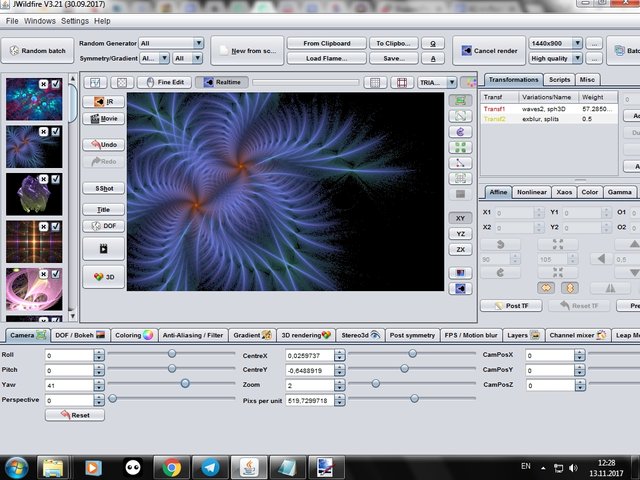The image size is (640, 480).
Task: Toggle checkbox on the first flame thumbnail
Action: point(56,85)
